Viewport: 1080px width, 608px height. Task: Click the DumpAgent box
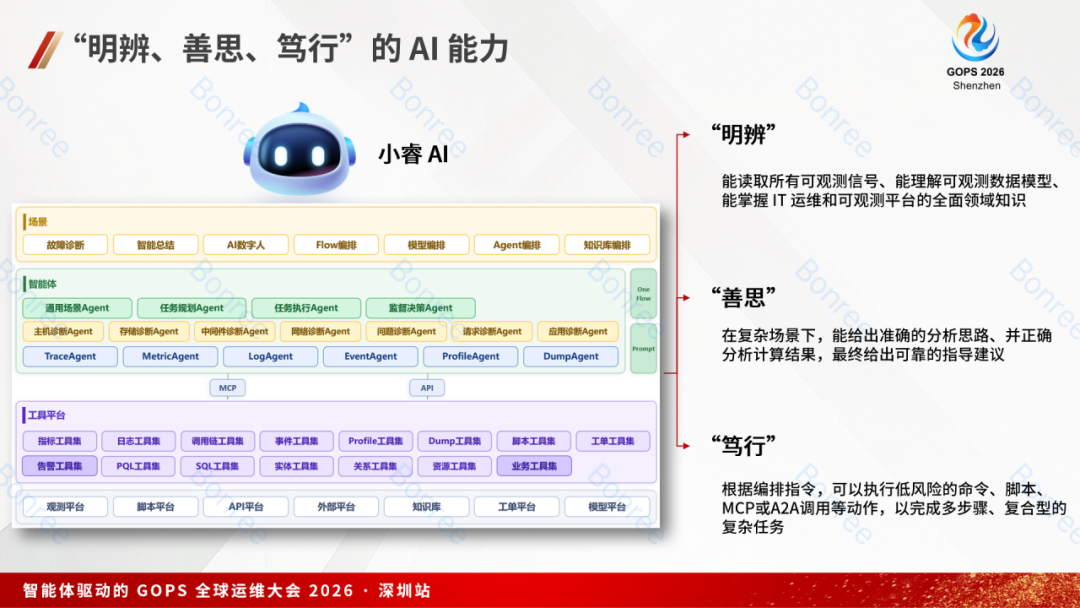click(570, 356)
